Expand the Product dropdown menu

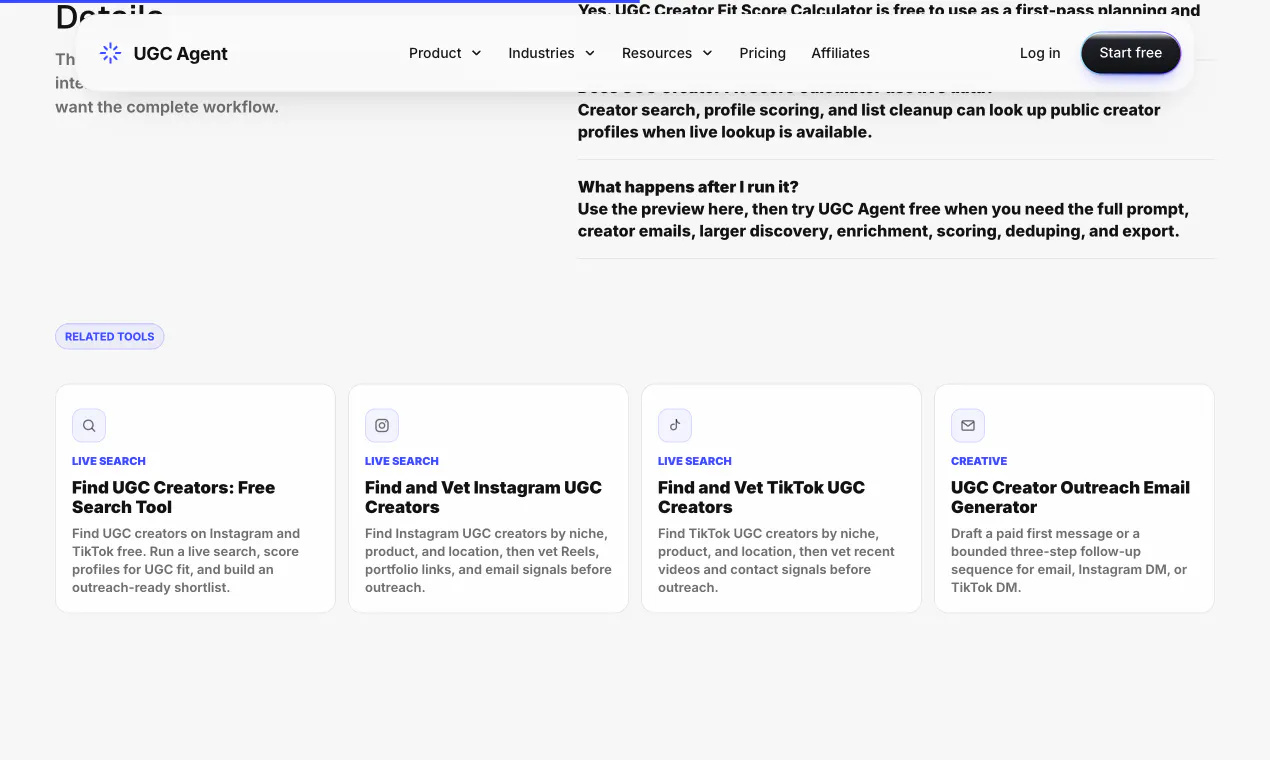[x=445, y=53]
